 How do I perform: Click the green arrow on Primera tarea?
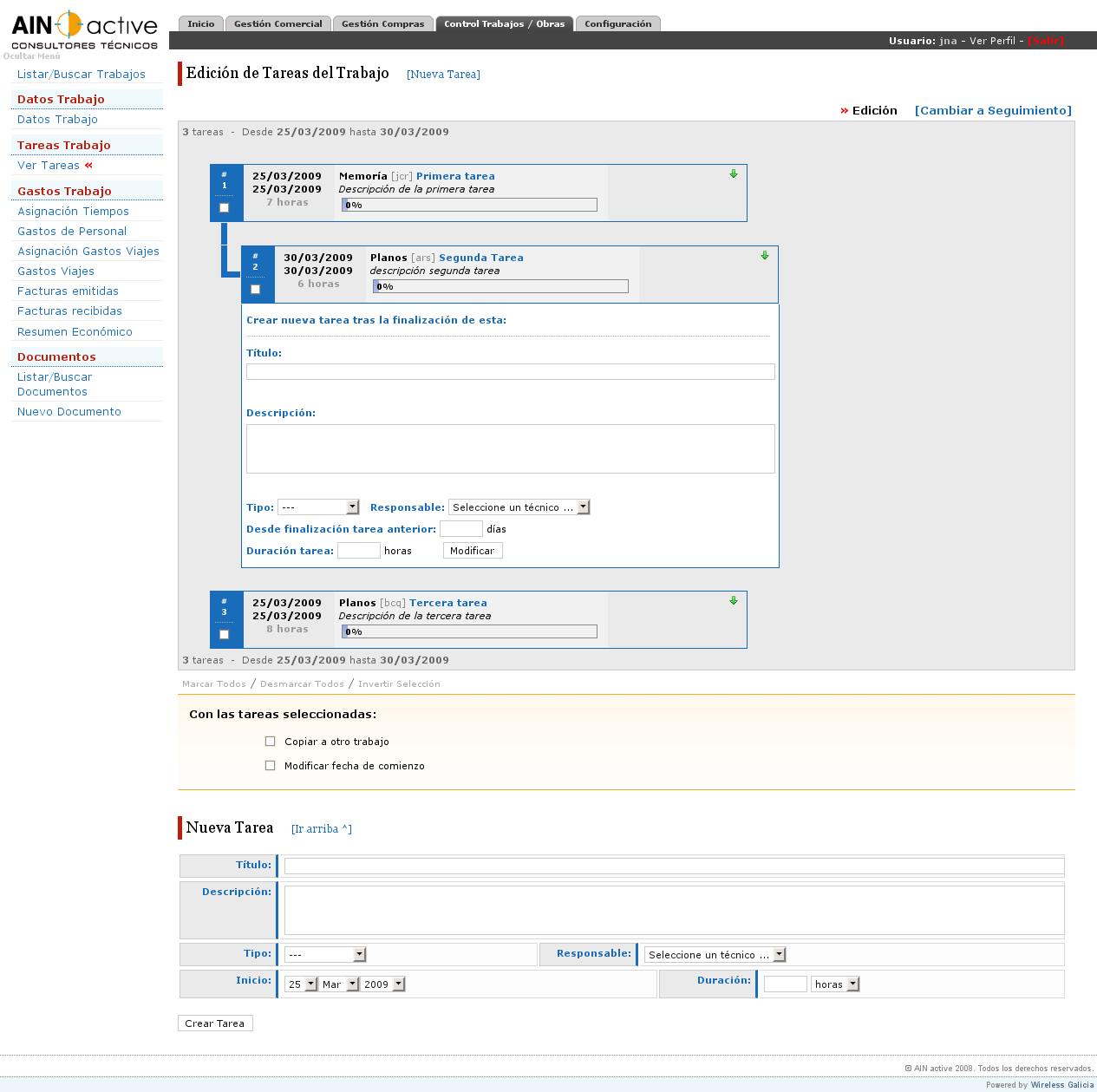[734, 174]
